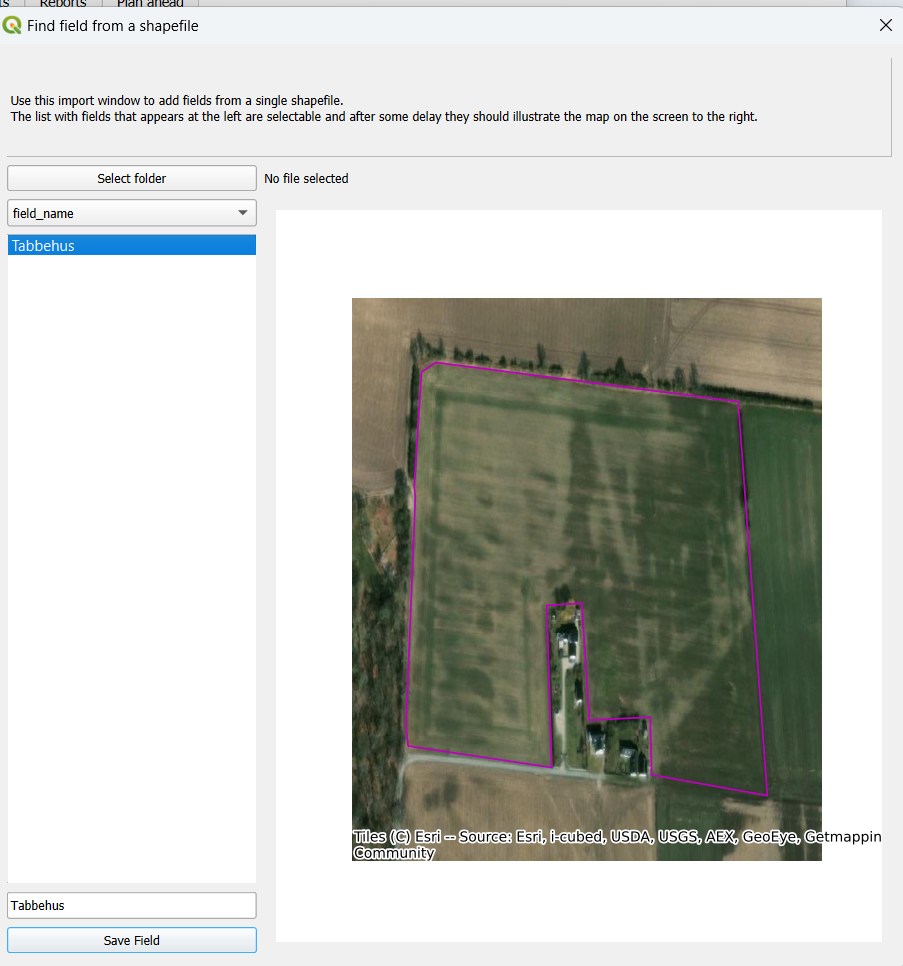Close the Find field dialog
The height and width of the screenshot is (966, 903).
[x=886, y=25]
